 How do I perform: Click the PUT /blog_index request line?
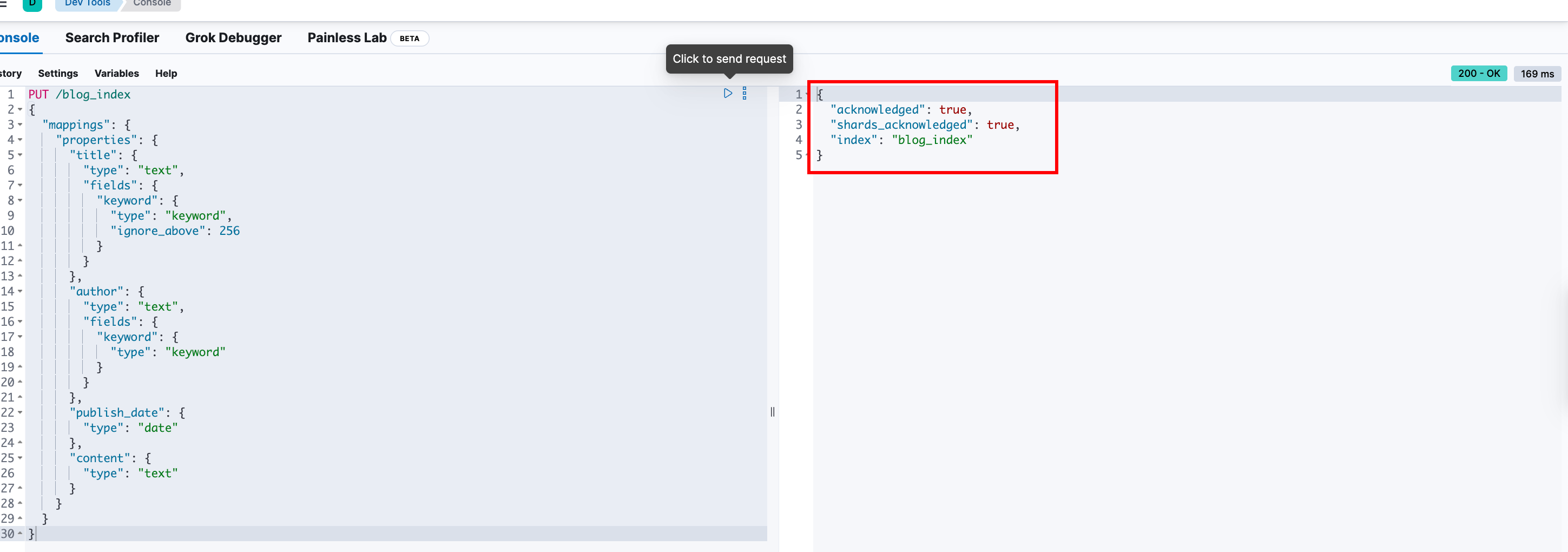[x=79, y=94]
